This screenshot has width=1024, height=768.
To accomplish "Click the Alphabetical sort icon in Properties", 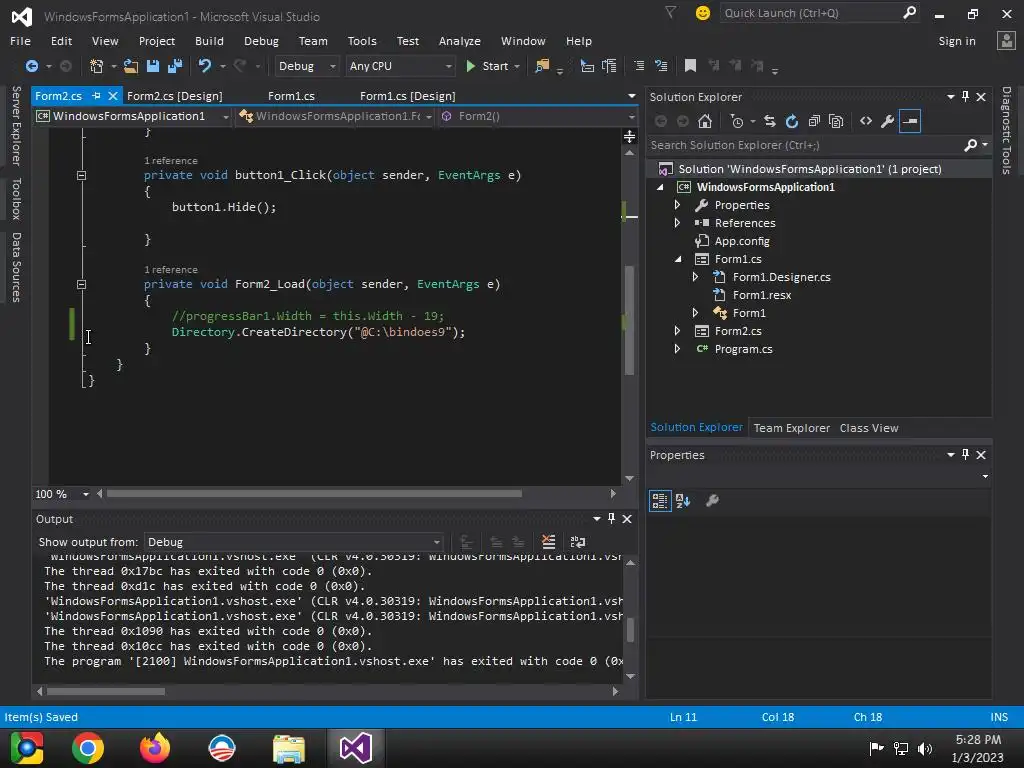I will tap(683, 501).
